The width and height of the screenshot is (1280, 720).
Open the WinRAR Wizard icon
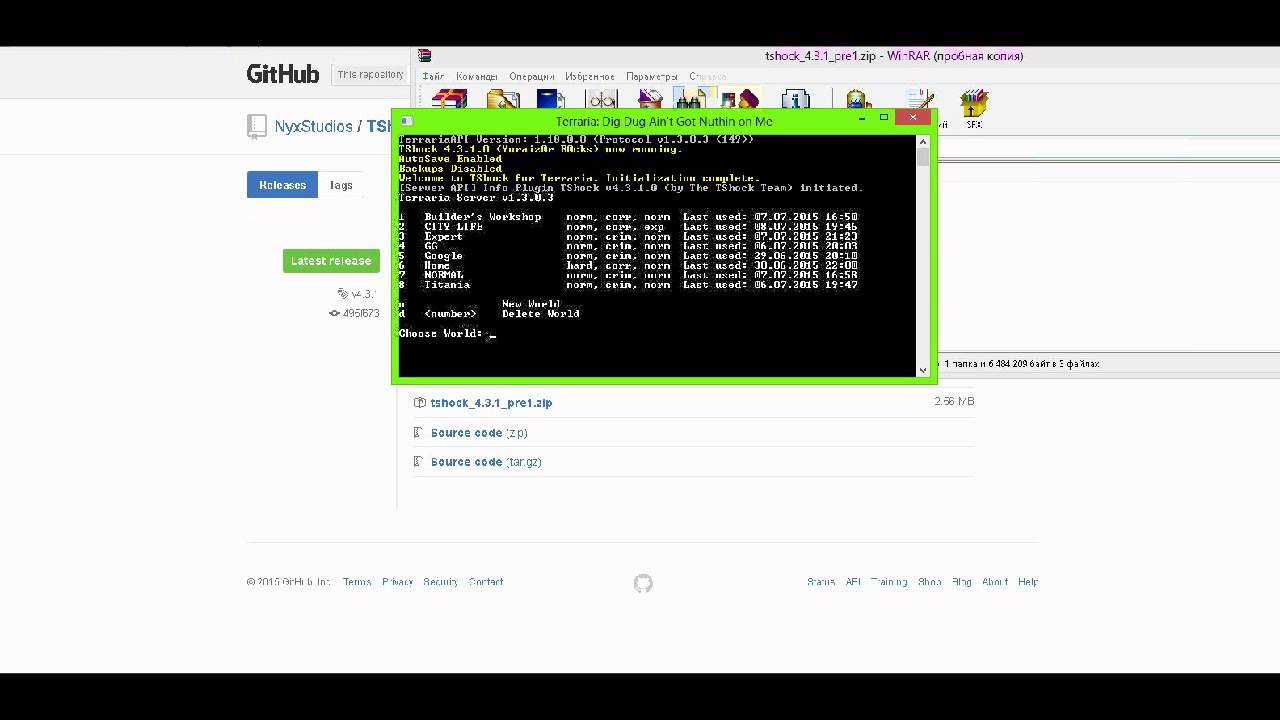coord(741,100)
